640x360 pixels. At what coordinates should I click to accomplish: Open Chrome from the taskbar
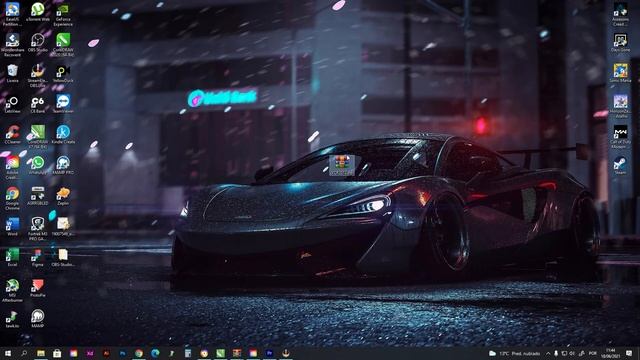coord(139,353)
